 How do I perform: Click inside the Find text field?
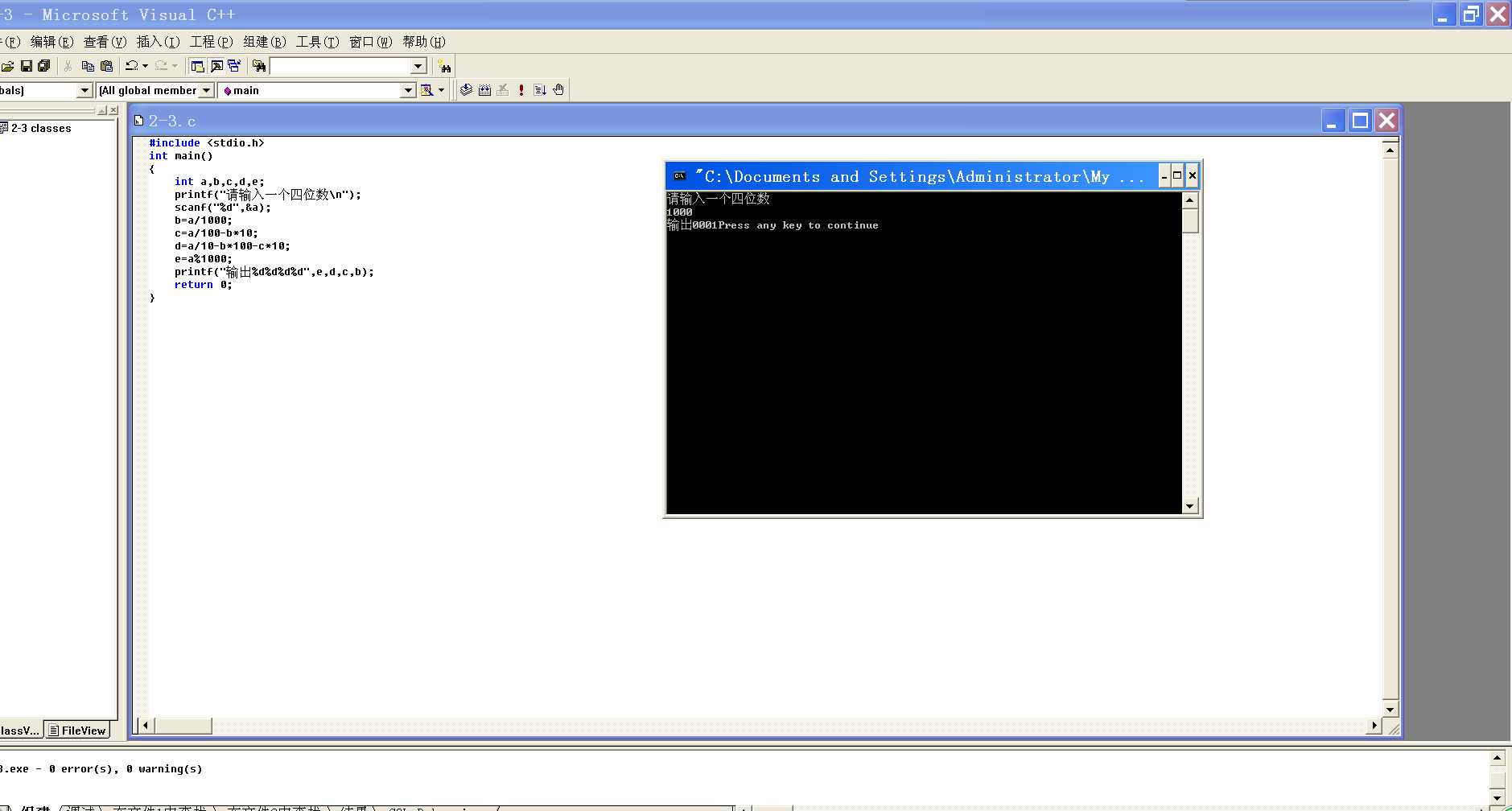[340, 66]
